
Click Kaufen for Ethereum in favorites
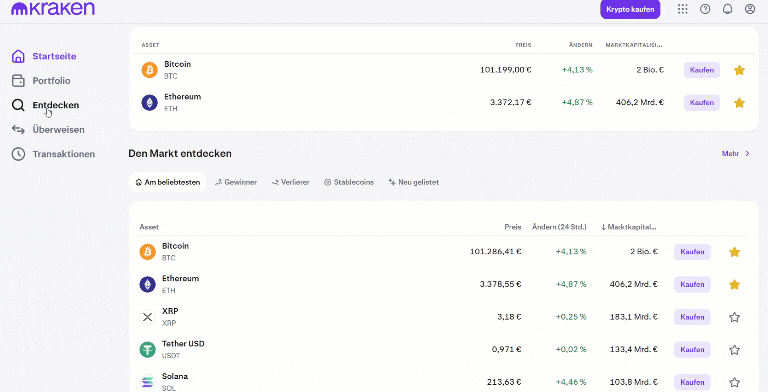tap(702, 102)
